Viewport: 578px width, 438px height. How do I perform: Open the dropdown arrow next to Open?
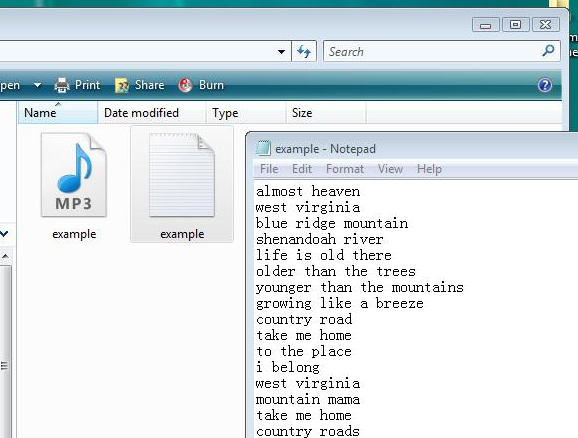pyautogui.click(x=37, y=85)
